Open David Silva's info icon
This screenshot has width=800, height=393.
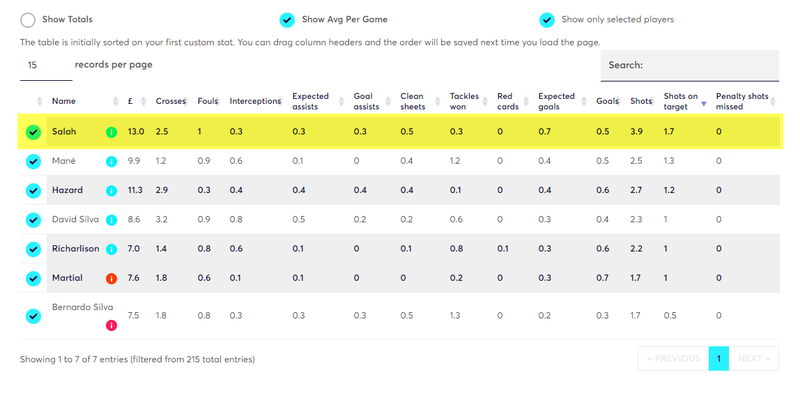111,220
